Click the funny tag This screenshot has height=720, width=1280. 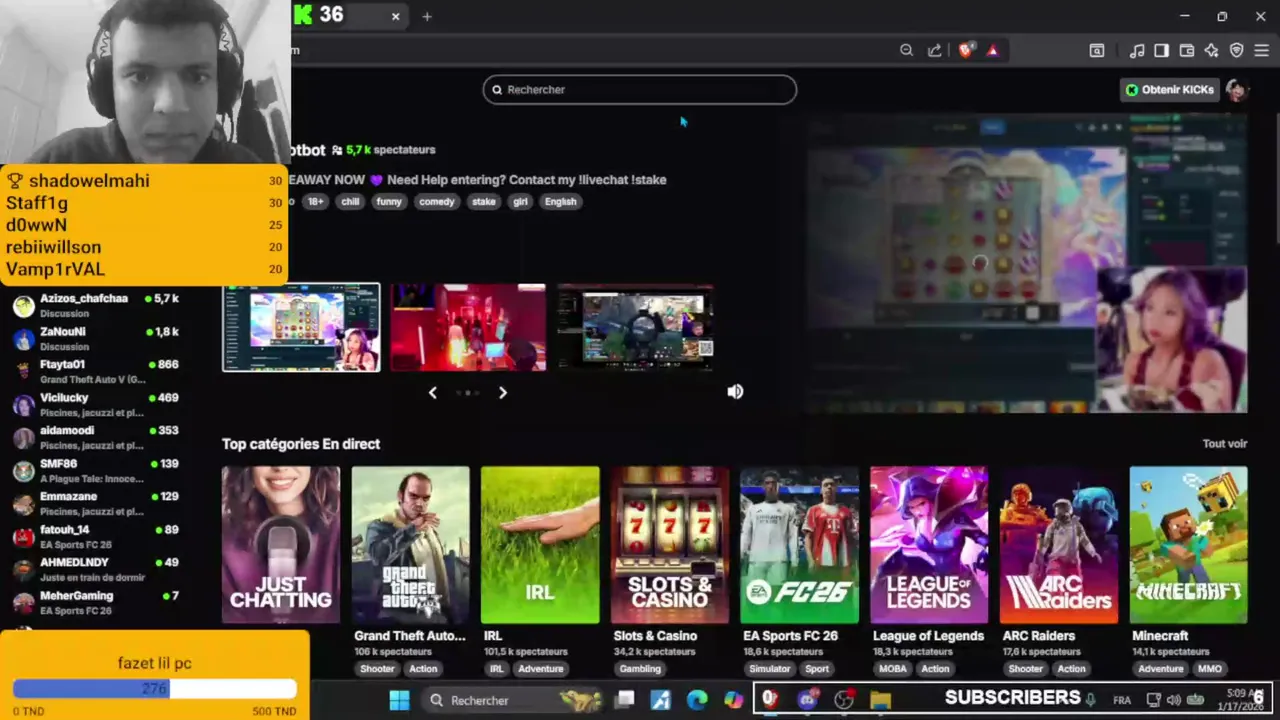[389, 201]
